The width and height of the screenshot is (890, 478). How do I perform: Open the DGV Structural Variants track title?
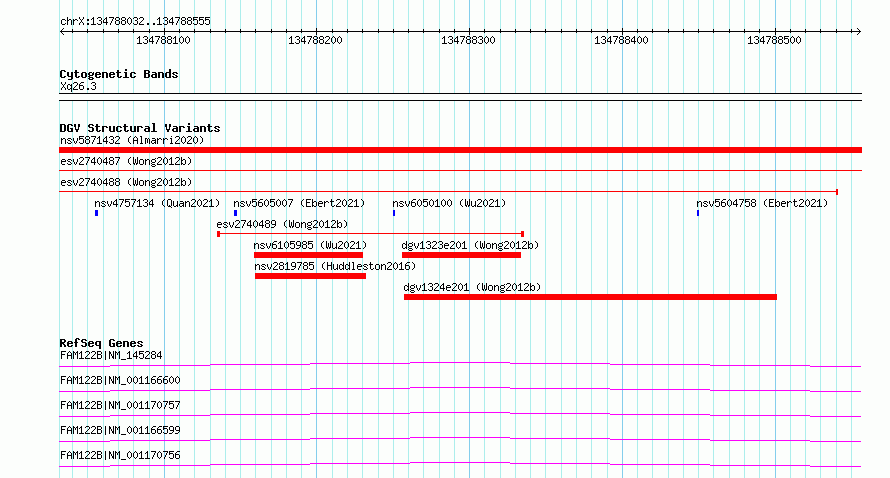(140, 128)
